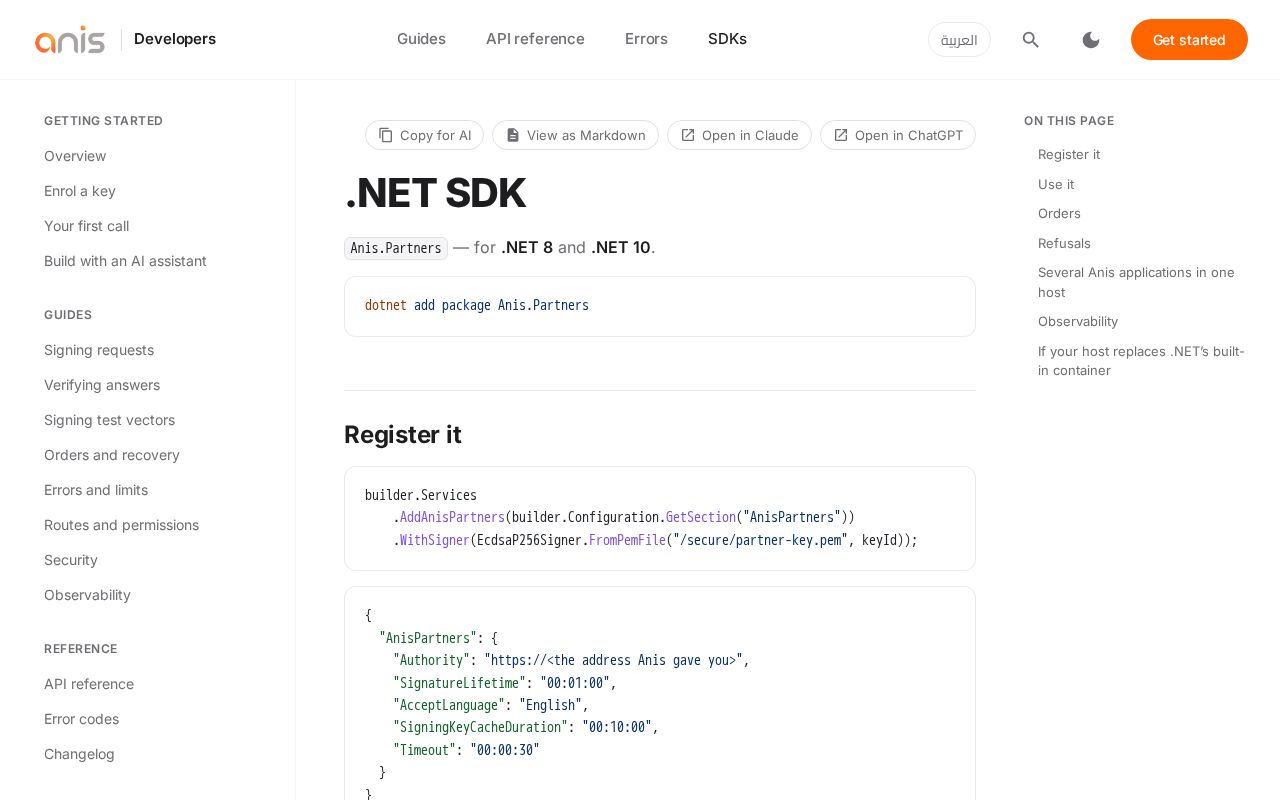Jump to Observability in On this page

pyautogui.click(x=1078, y=321)
